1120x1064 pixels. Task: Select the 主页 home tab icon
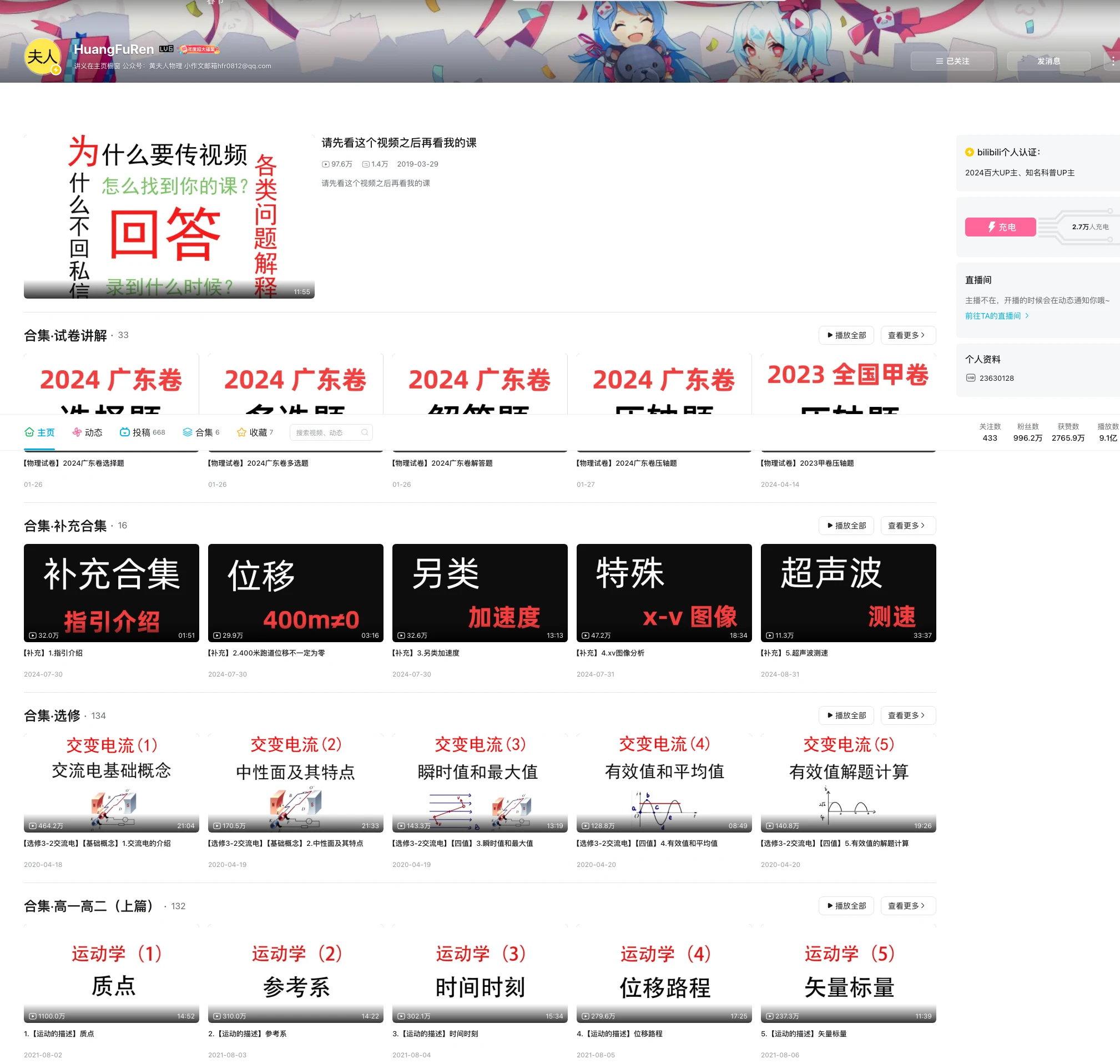click(30, 432)
